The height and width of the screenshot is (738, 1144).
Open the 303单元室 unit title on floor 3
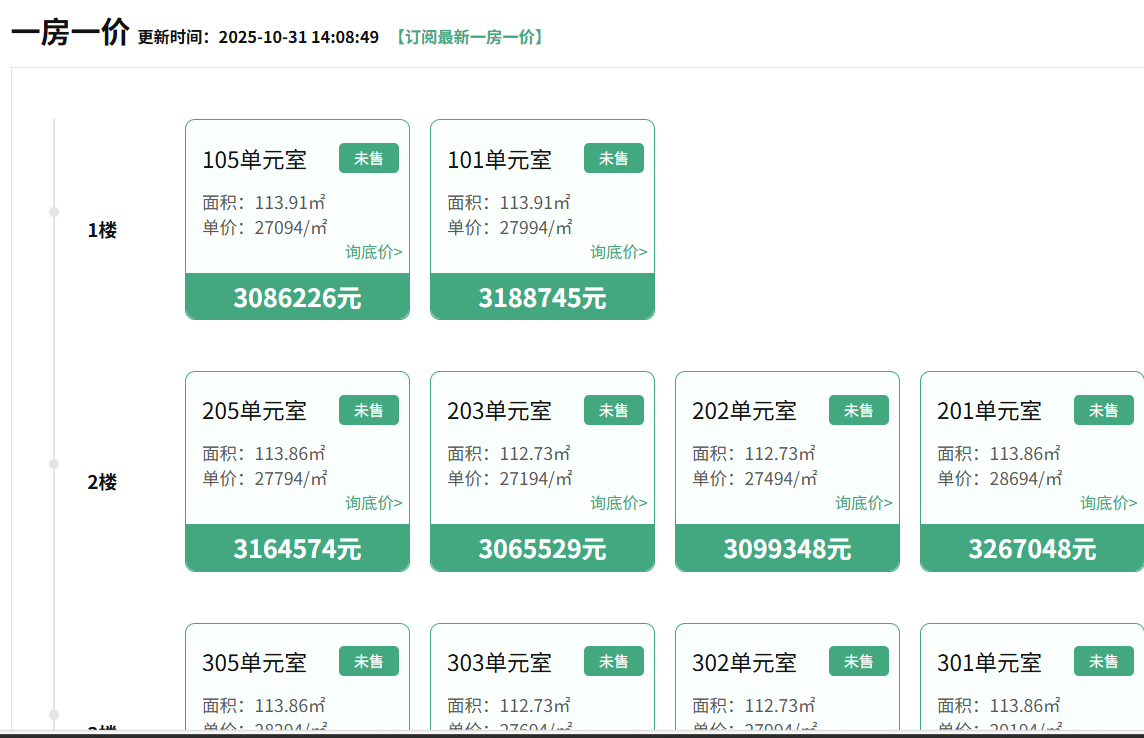(499, 662)
